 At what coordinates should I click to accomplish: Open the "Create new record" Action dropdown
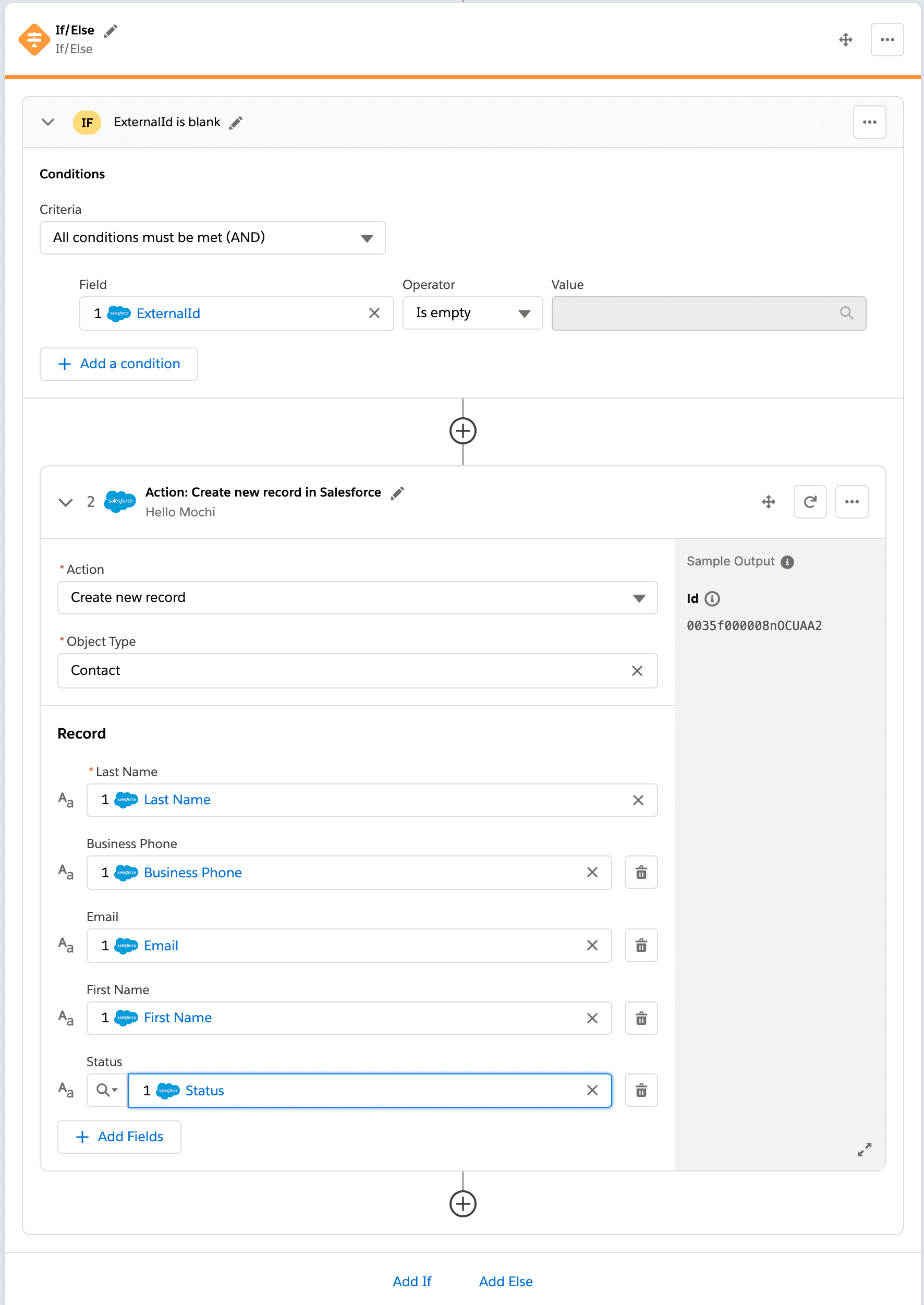coord(639,598)
